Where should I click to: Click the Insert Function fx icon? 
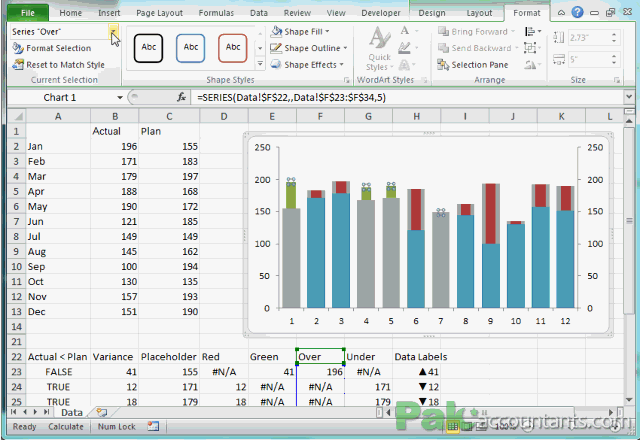182,97
